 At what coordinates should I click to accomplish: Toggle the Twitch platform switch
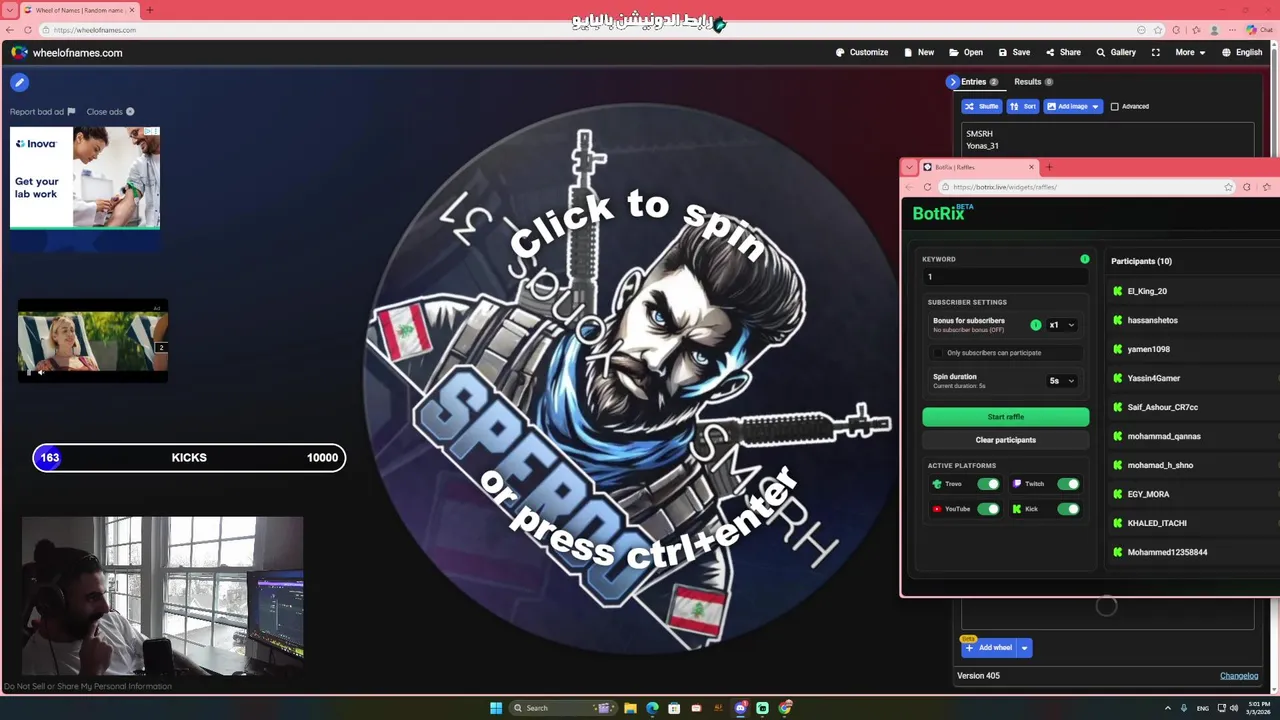click(1068, 484)
